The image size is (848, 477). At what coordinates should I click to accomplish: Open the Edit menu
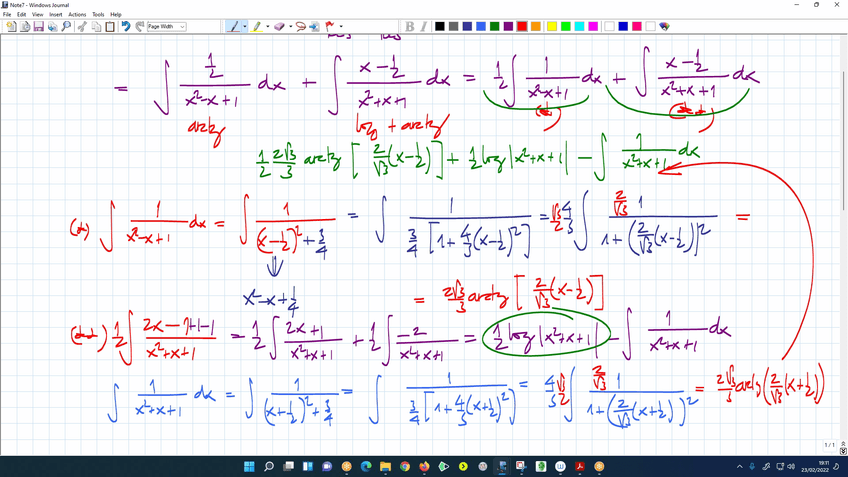(x=22, y=15)
